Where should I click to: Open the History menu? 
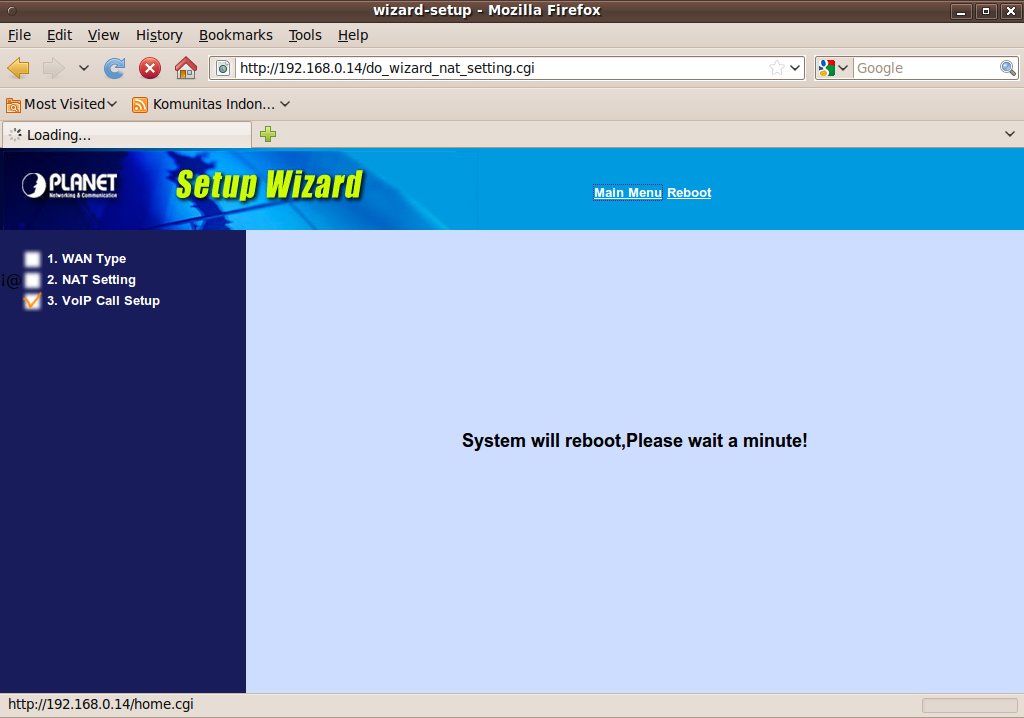coord(159,35)
